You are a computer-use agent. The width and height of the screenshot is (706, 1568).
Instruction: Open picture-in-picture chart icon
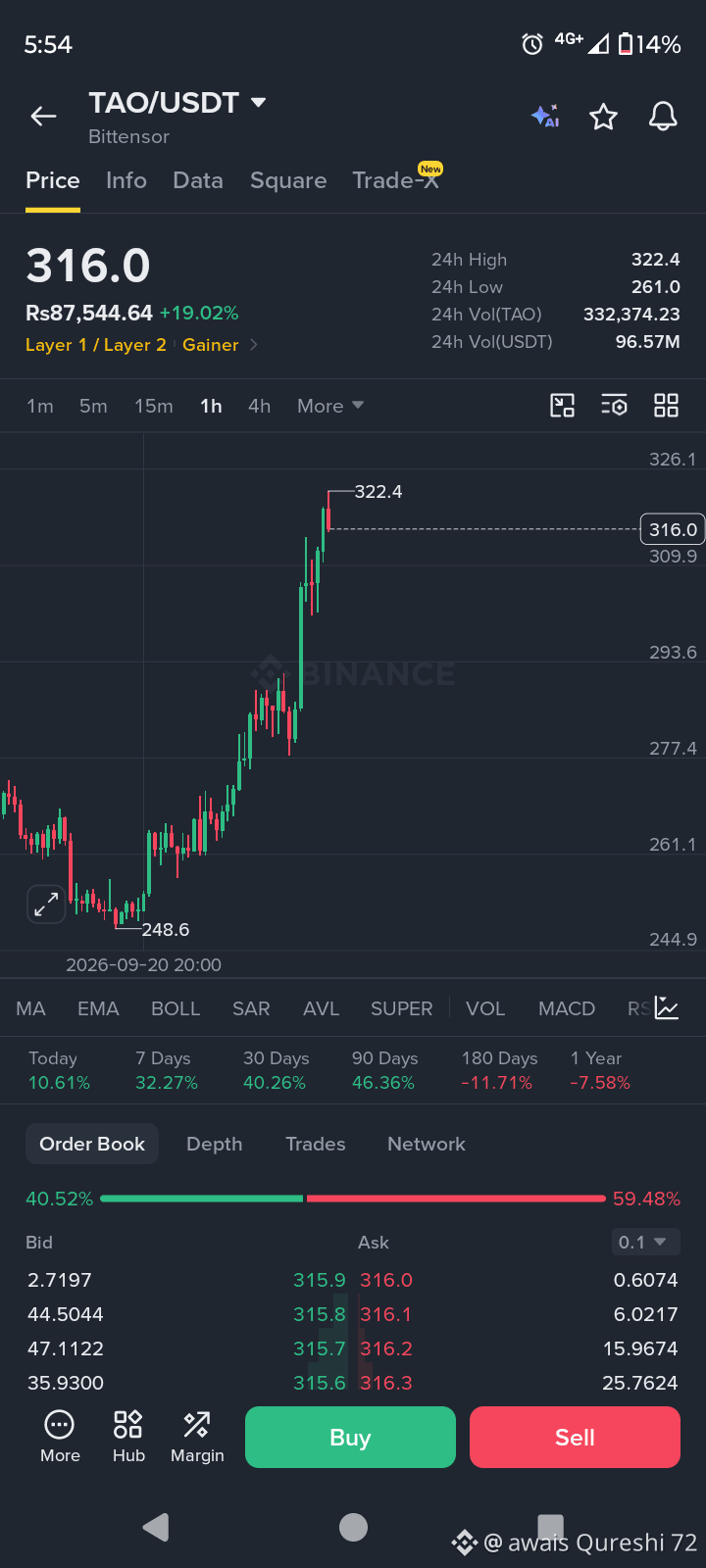click(x=562, y=406)
